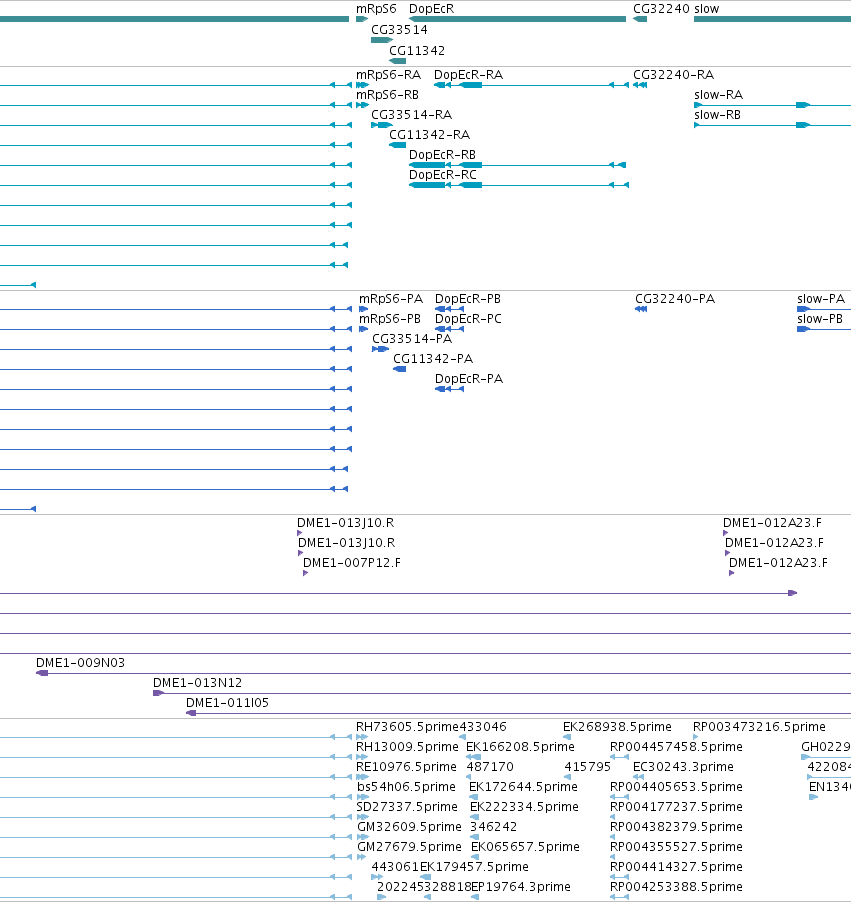The image size is (851, 902).
Task: Open protein CG32240-PA
Action: pyautogui.click(x=675, y=299)
